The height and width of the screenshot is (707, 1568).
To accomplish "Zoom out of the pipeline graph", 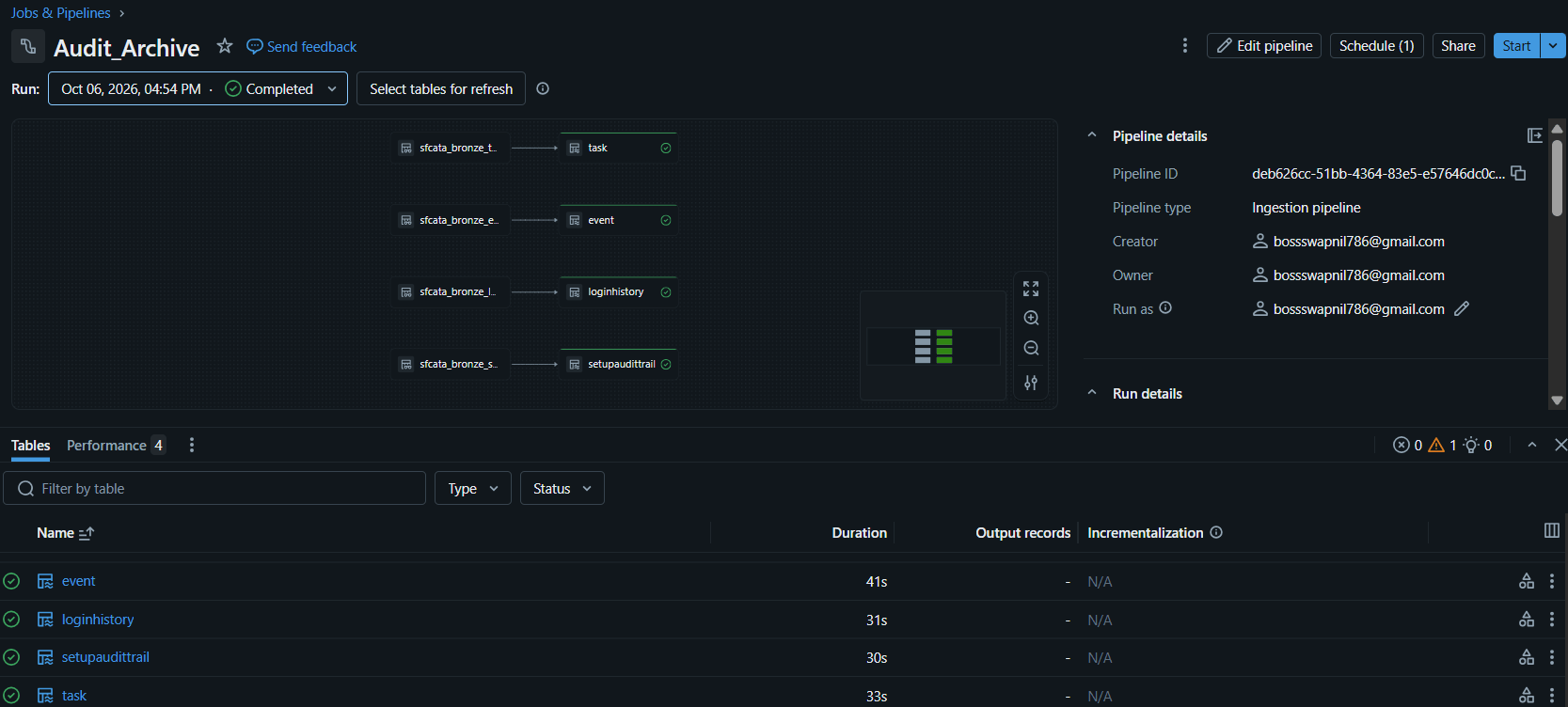I will pos(1031,349).
